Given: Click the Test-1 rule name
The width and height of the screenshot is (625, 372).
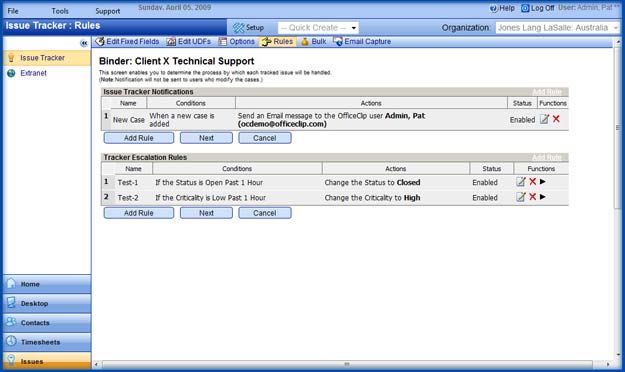Looking at the screenshot, I should (128, 183).
